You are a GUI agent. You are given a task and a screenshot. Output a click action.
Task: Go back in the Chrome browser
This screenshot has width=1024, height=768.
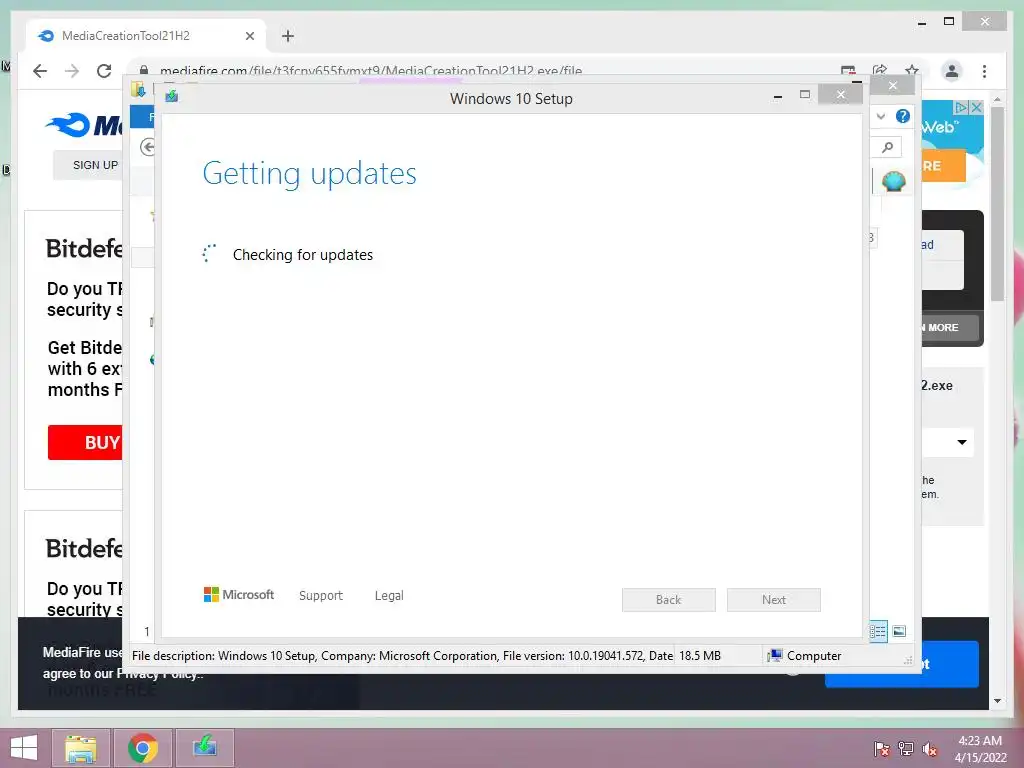click(x=40, y=71)
